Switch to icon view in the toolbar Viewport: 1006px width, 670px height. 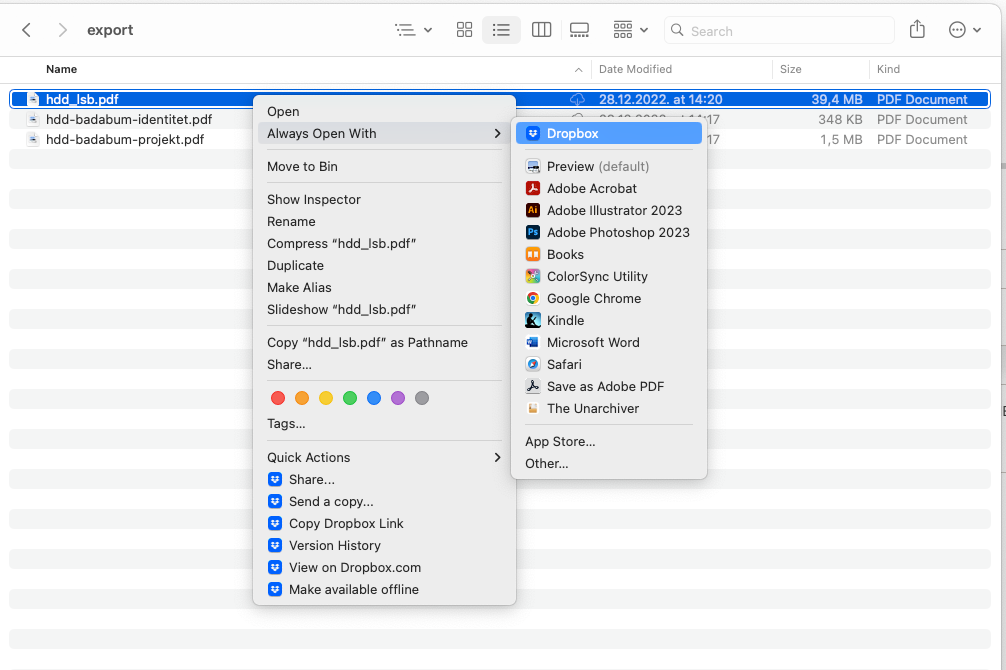click(464, 30)
